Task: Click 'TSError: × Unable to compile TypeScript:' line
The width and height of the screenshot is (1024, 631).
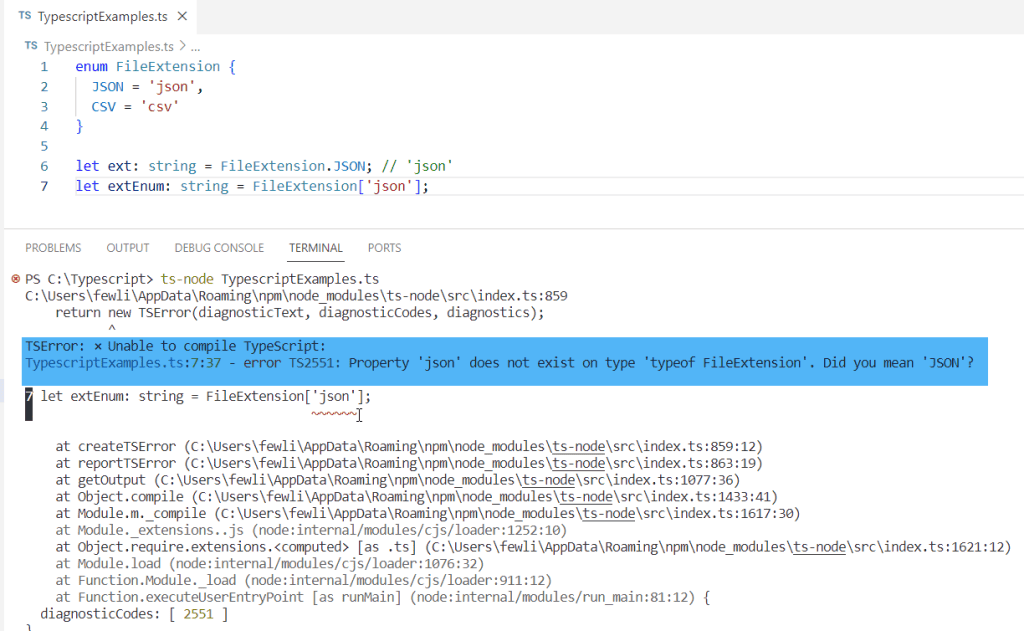Action: (x=175, y=346)
